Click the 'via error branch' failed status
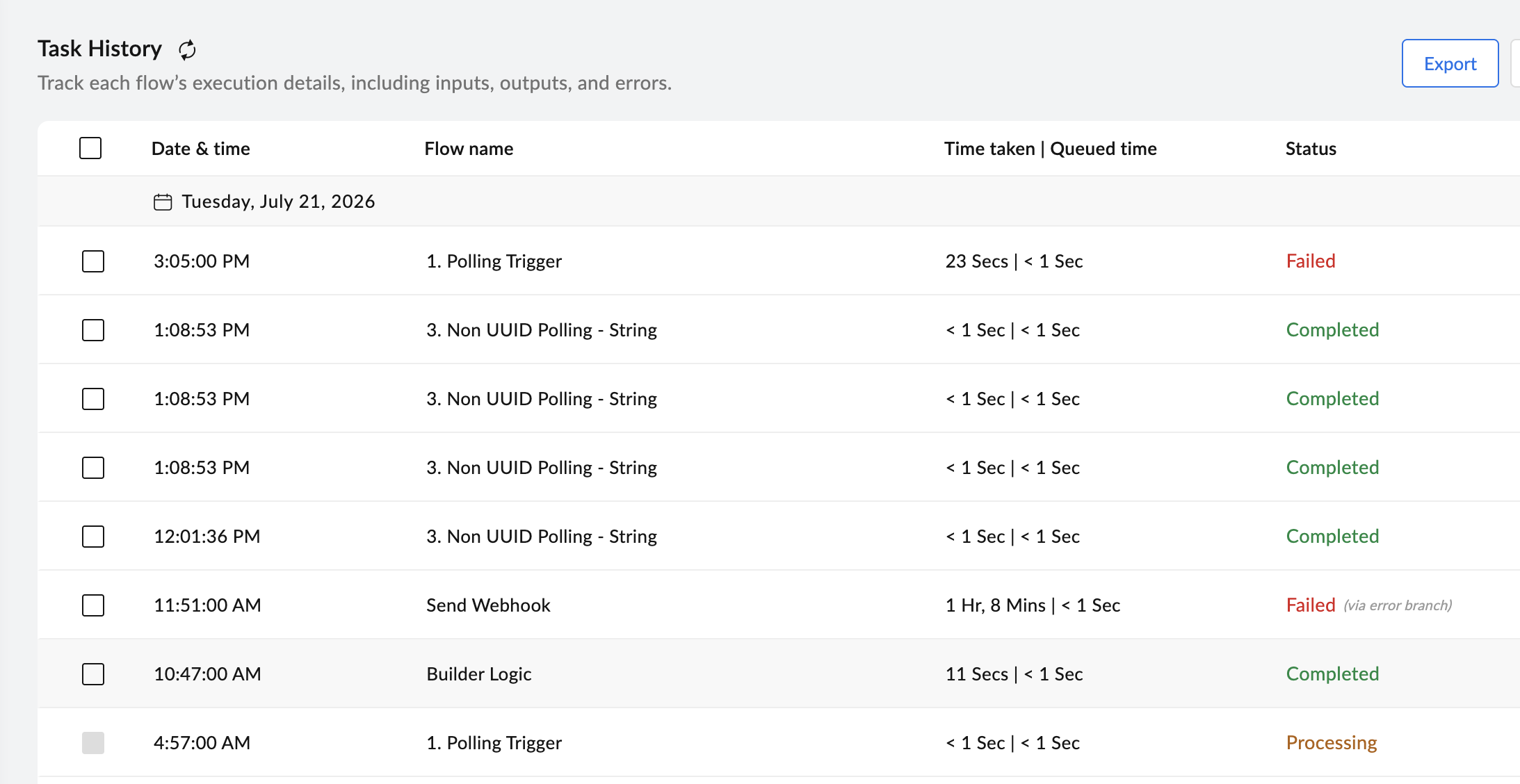 (x=1369, y=605)
